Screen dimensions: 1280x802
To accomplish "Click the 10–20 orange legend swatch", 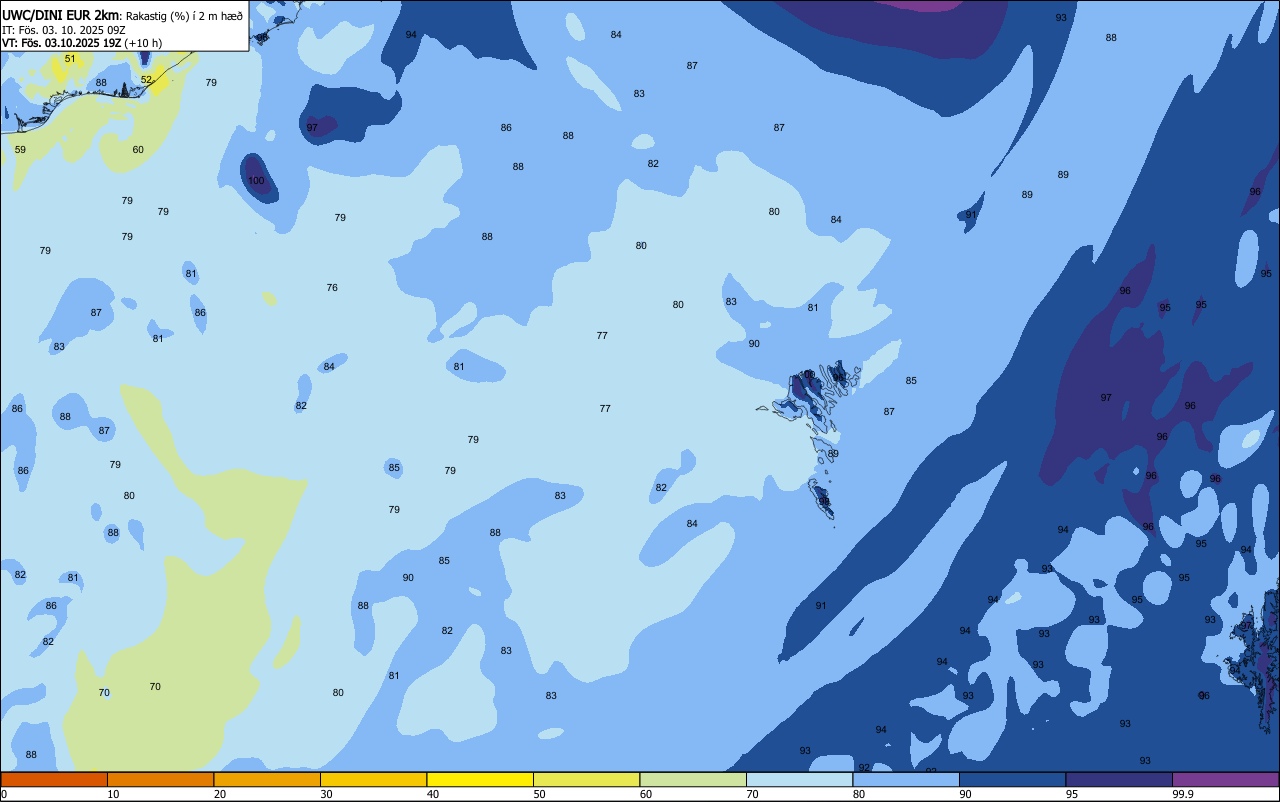I will coord(160,779).
